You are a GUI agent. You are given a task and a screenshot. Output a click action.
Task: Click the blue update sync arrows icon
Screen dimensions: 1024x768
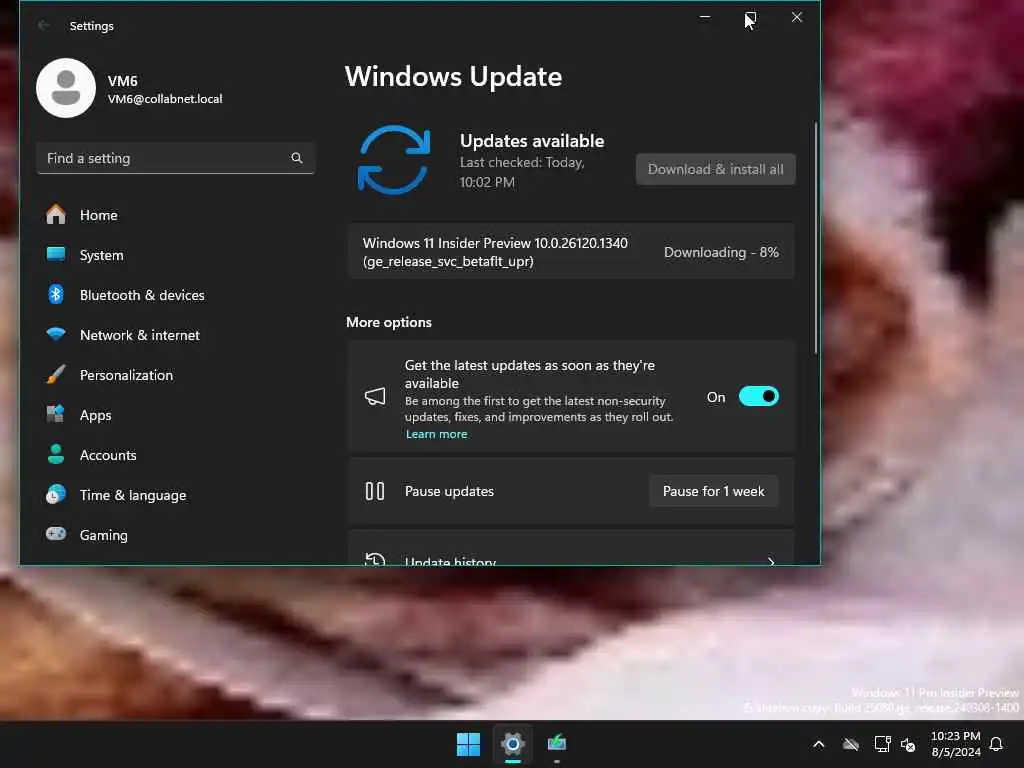394,160
